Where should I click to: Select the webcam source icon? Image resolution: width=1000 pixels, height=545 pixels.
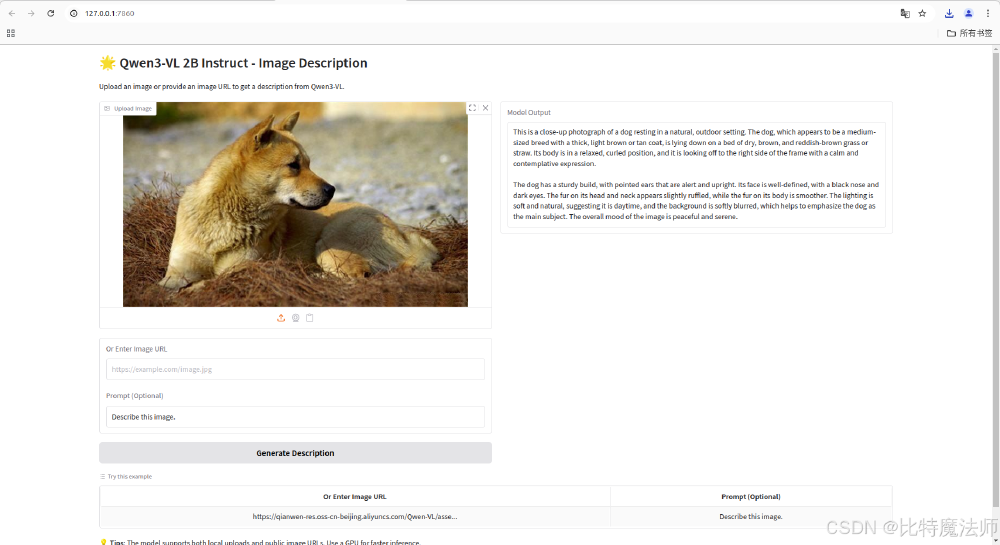click(x=295, y=318)
